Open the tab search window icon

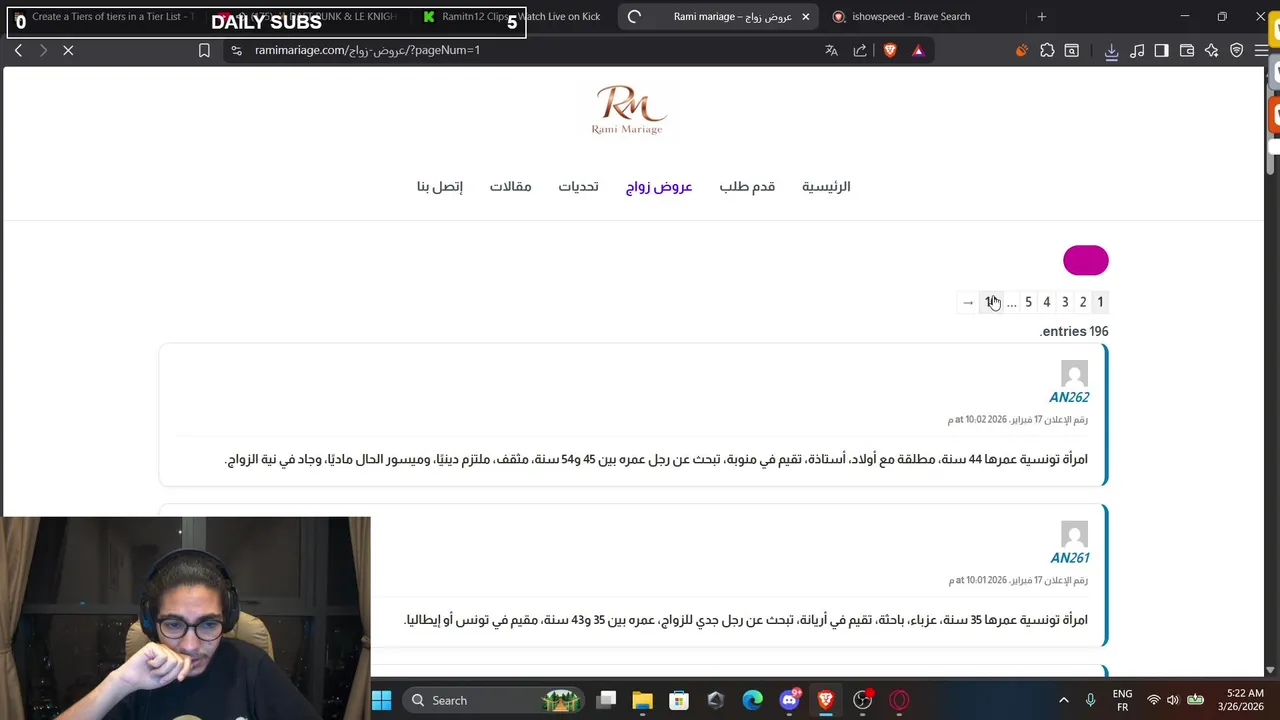[x=1071, y=50]
